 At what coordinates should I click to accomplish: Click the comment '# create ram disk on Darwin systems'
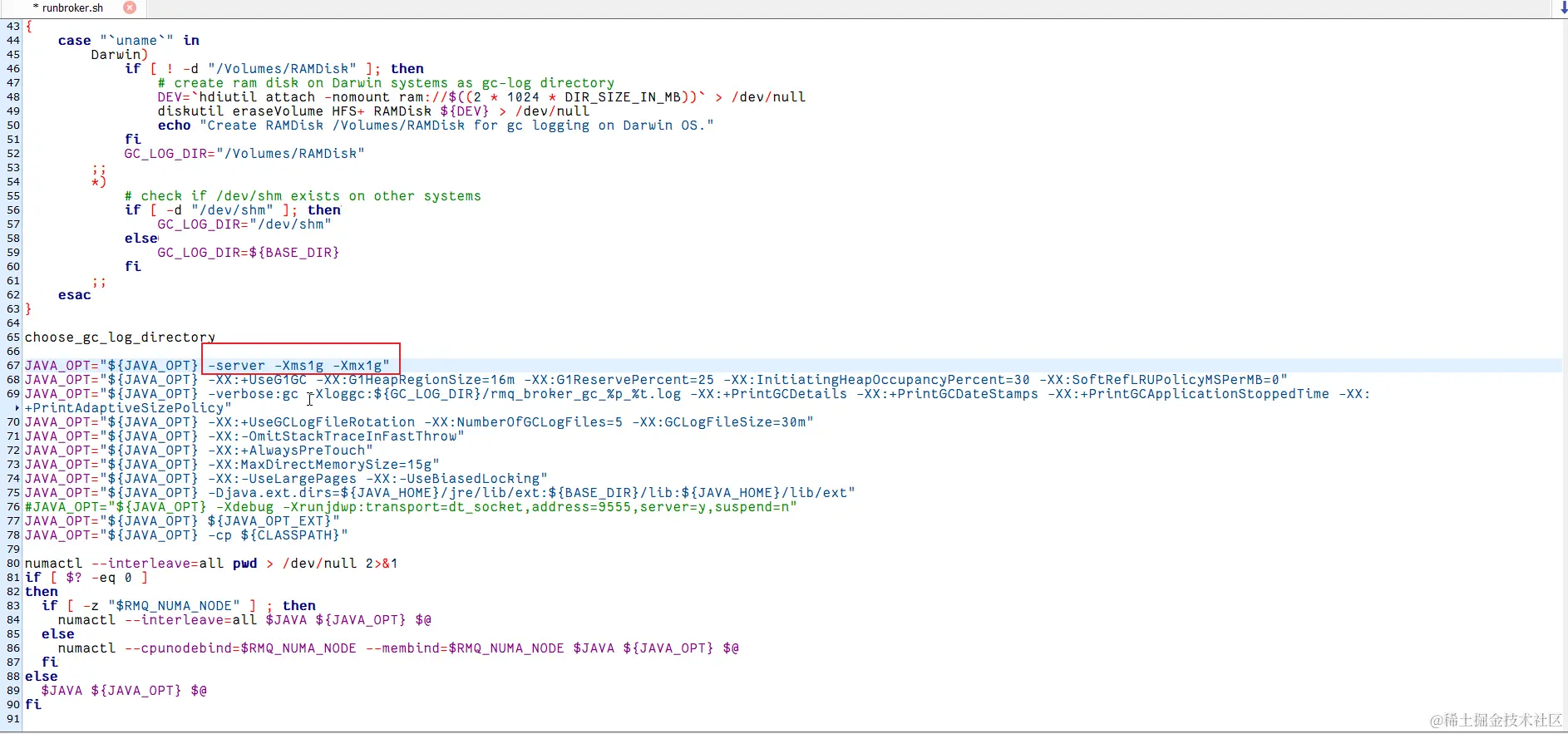point(386,82)
